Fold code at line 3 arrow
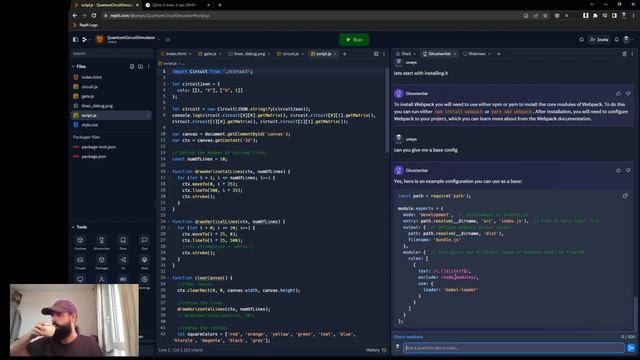This screenshot has height=360, width=640. point(169,84)
